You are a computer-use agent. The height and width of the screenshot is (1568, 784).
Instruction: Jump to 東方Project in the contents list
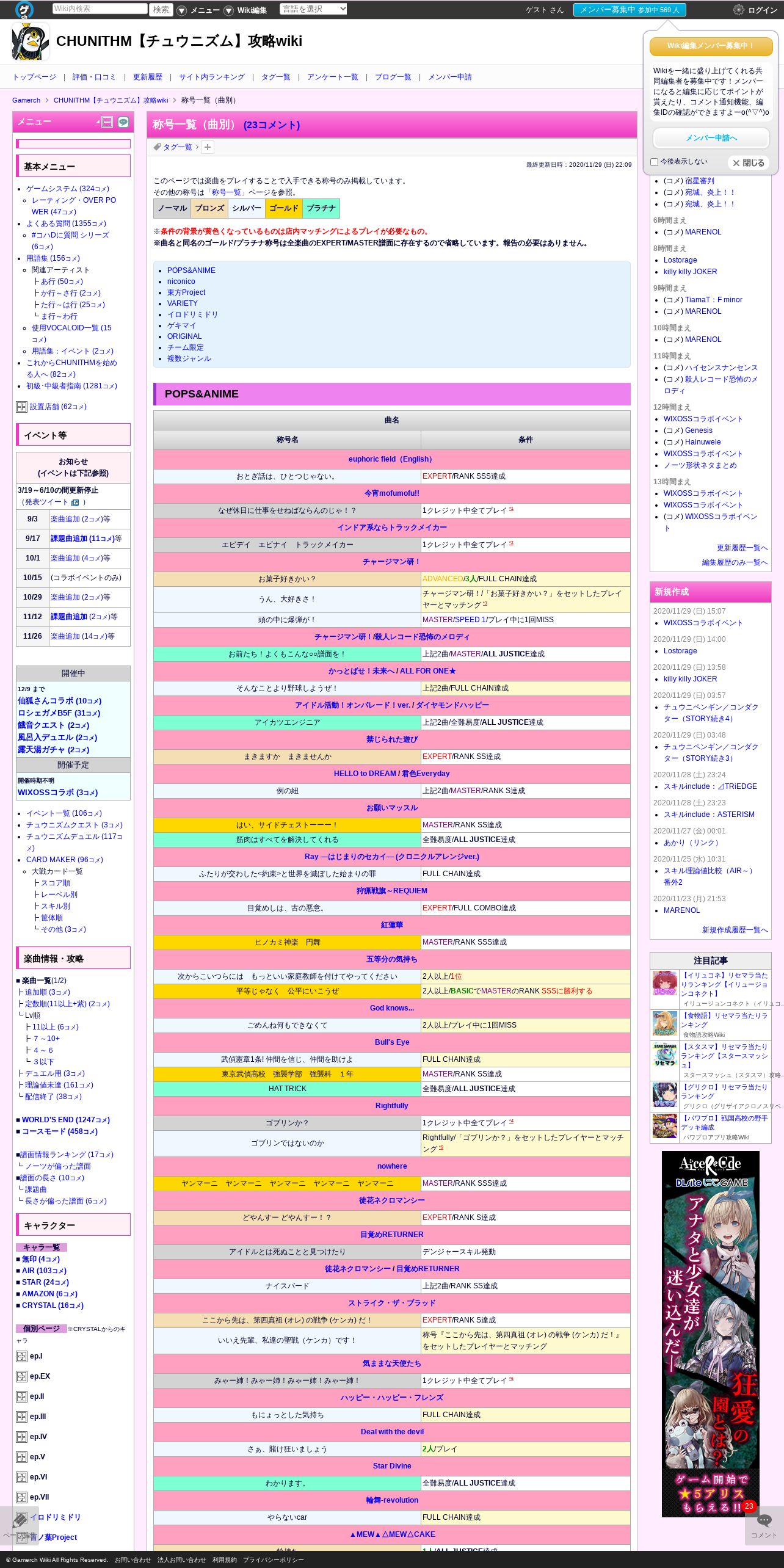(186, 292)
